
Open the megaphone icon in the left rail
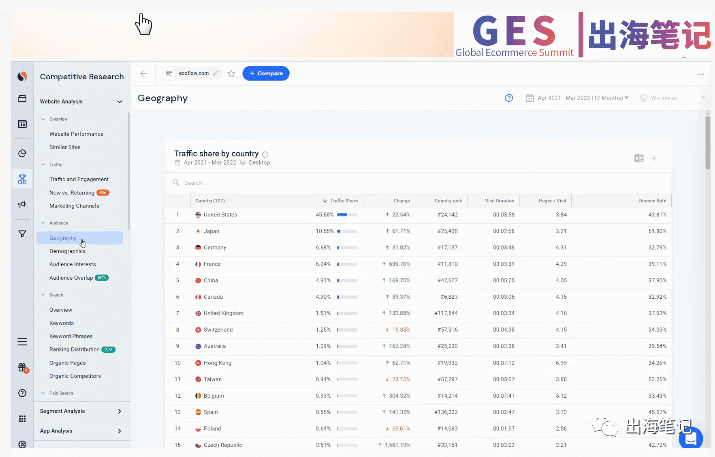click(x=22, y=204)
